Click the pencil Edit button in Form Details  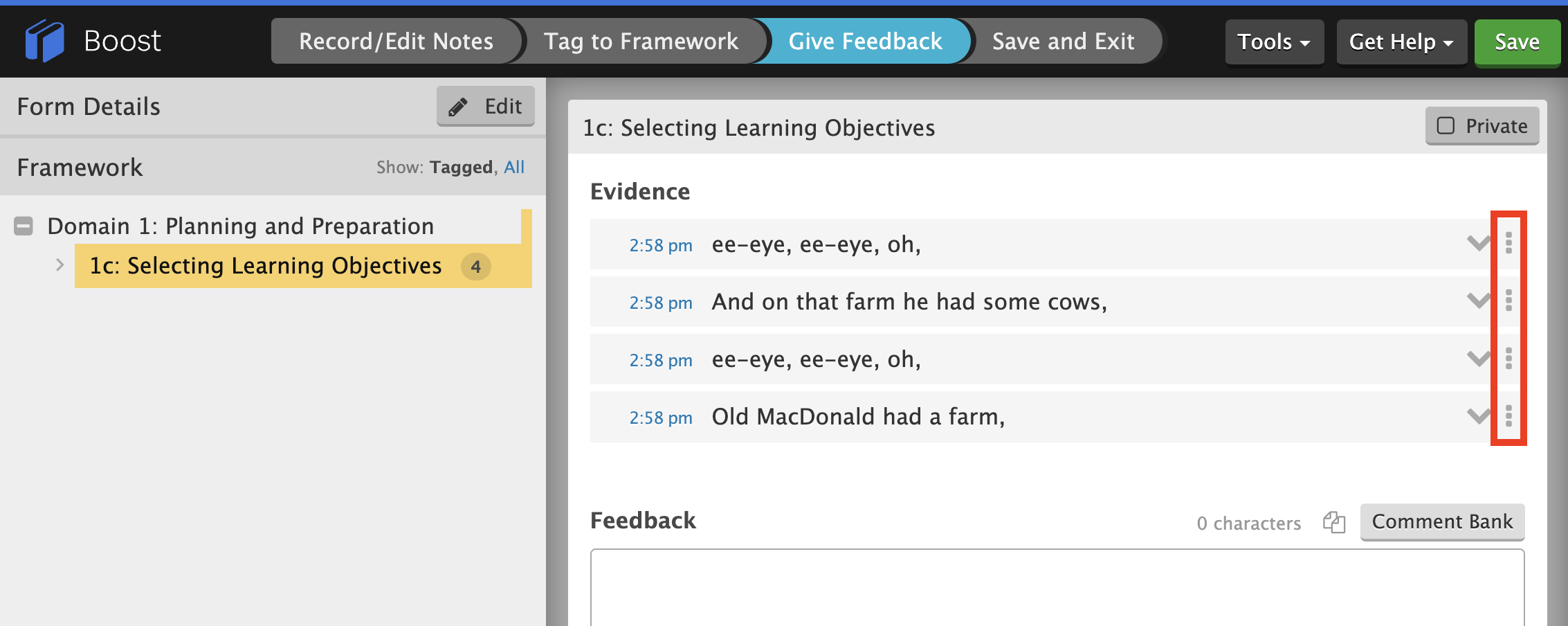[485, 106]
